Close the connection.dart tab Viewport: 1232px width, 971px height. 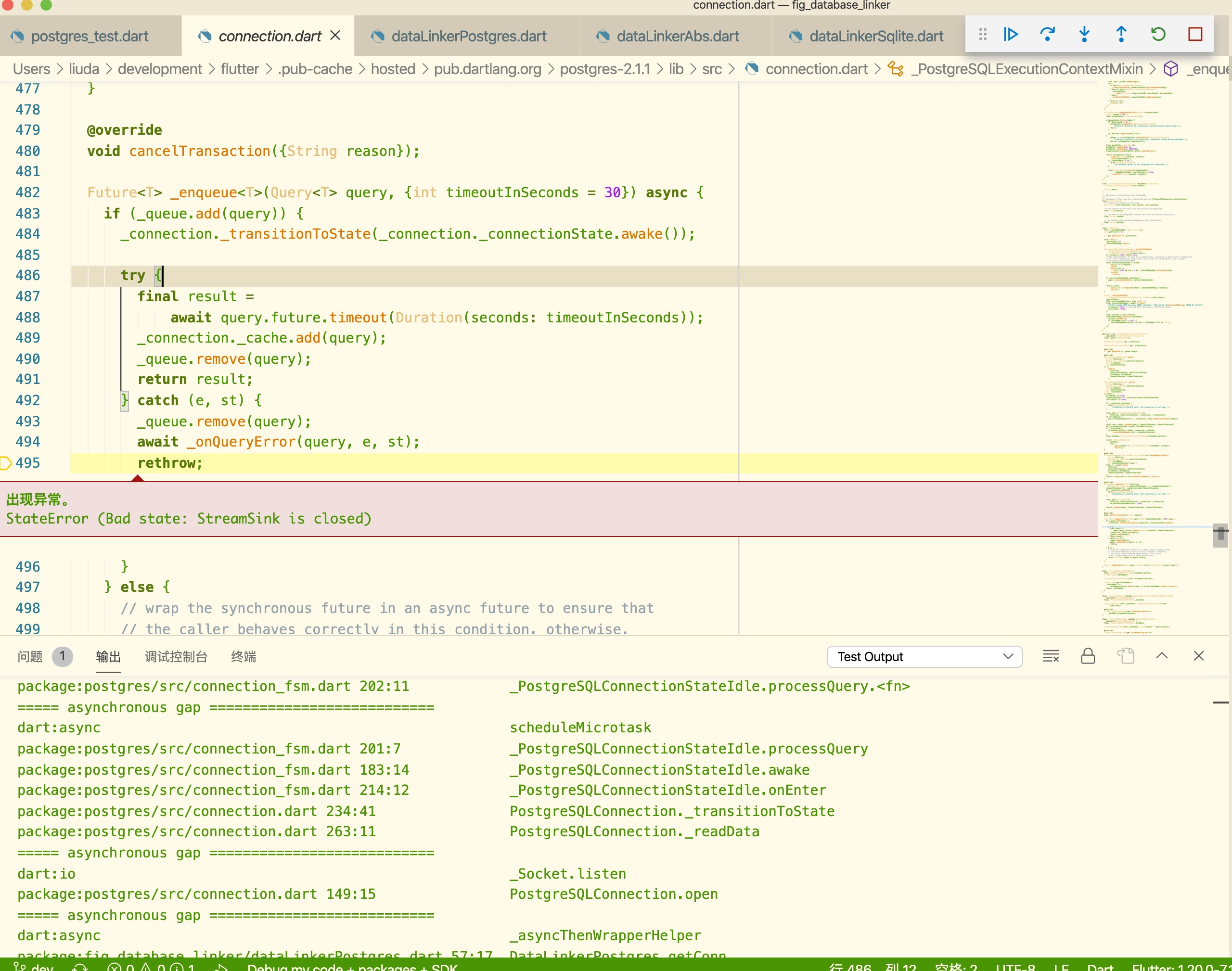tap(335, 36)
